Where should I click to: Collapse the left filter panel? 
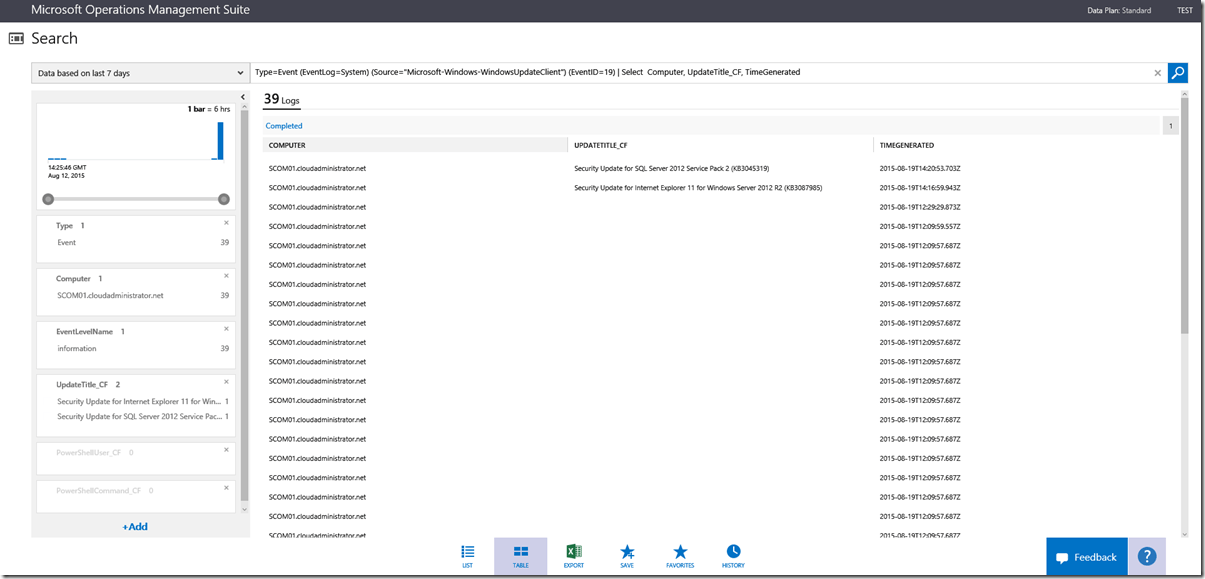(243, 97)
